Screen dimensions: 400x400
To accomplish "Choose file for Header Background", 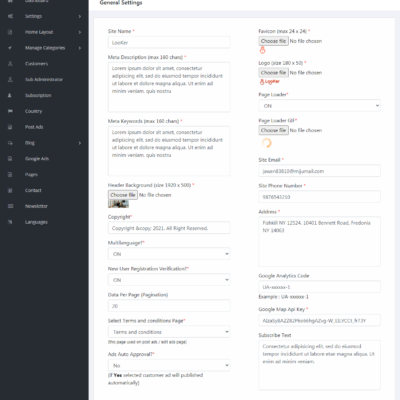I will [x=123, y=195].
